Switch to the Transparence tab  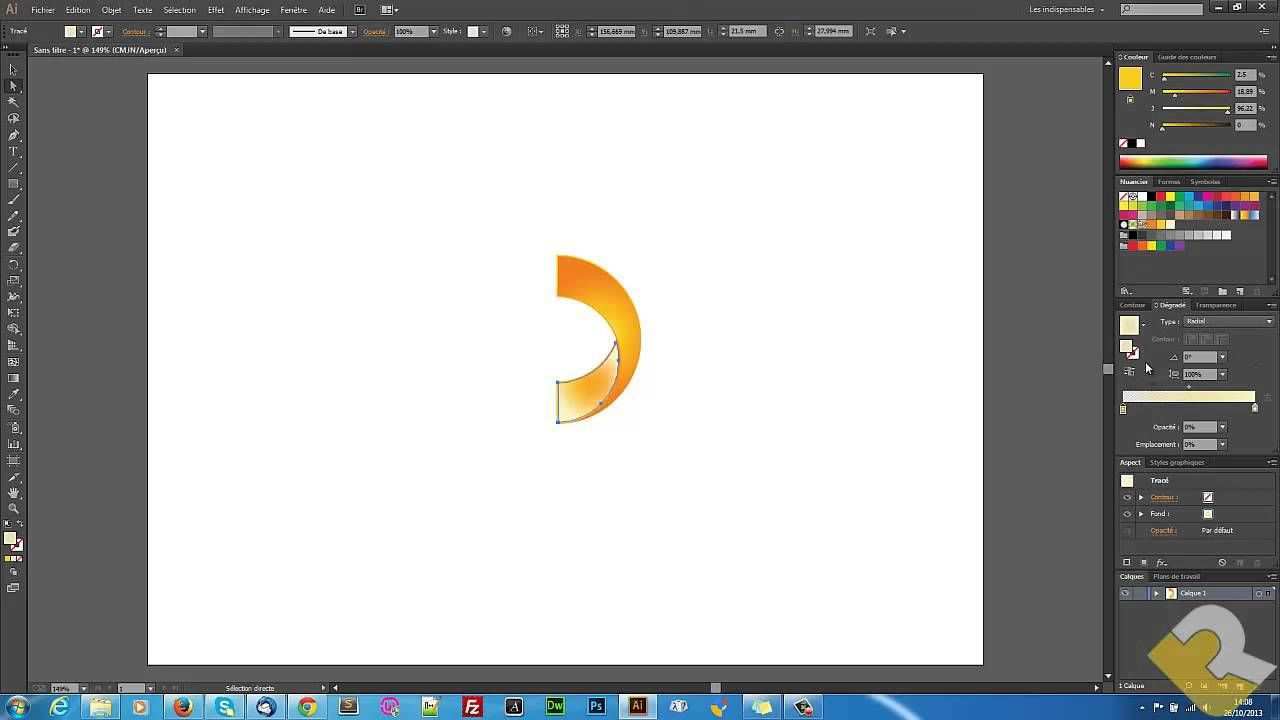[x=1215, y=305]
